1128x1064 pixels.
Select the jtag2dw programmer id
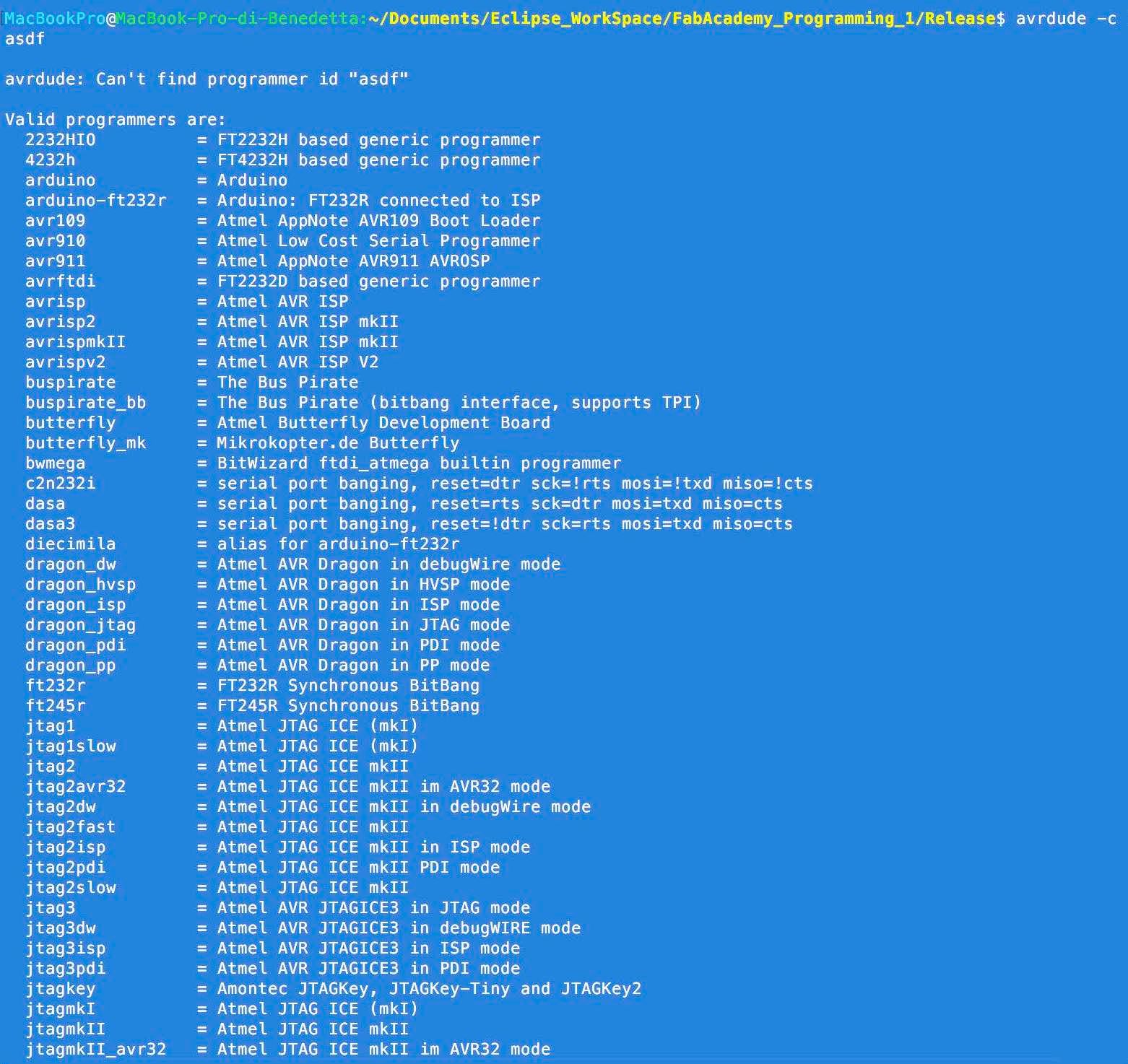tap(60, 807)
